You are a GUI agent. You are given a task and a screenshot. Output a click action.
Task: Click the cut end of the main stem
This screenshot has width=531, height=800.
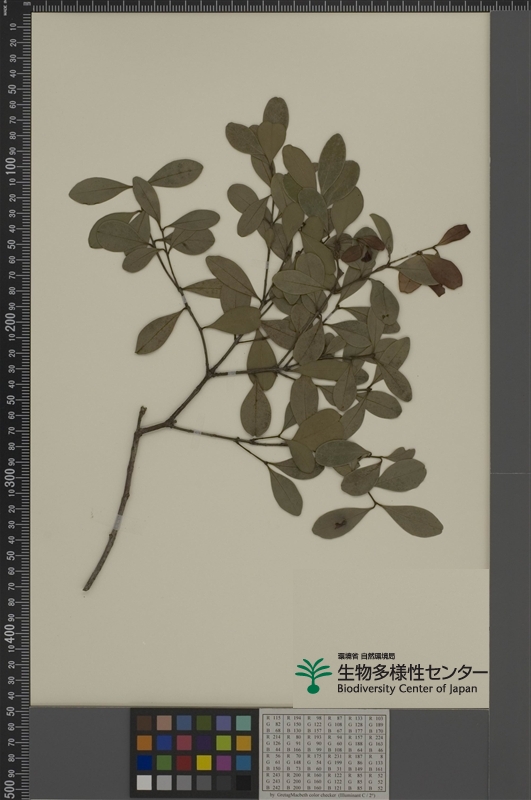[x=86, y=588]
